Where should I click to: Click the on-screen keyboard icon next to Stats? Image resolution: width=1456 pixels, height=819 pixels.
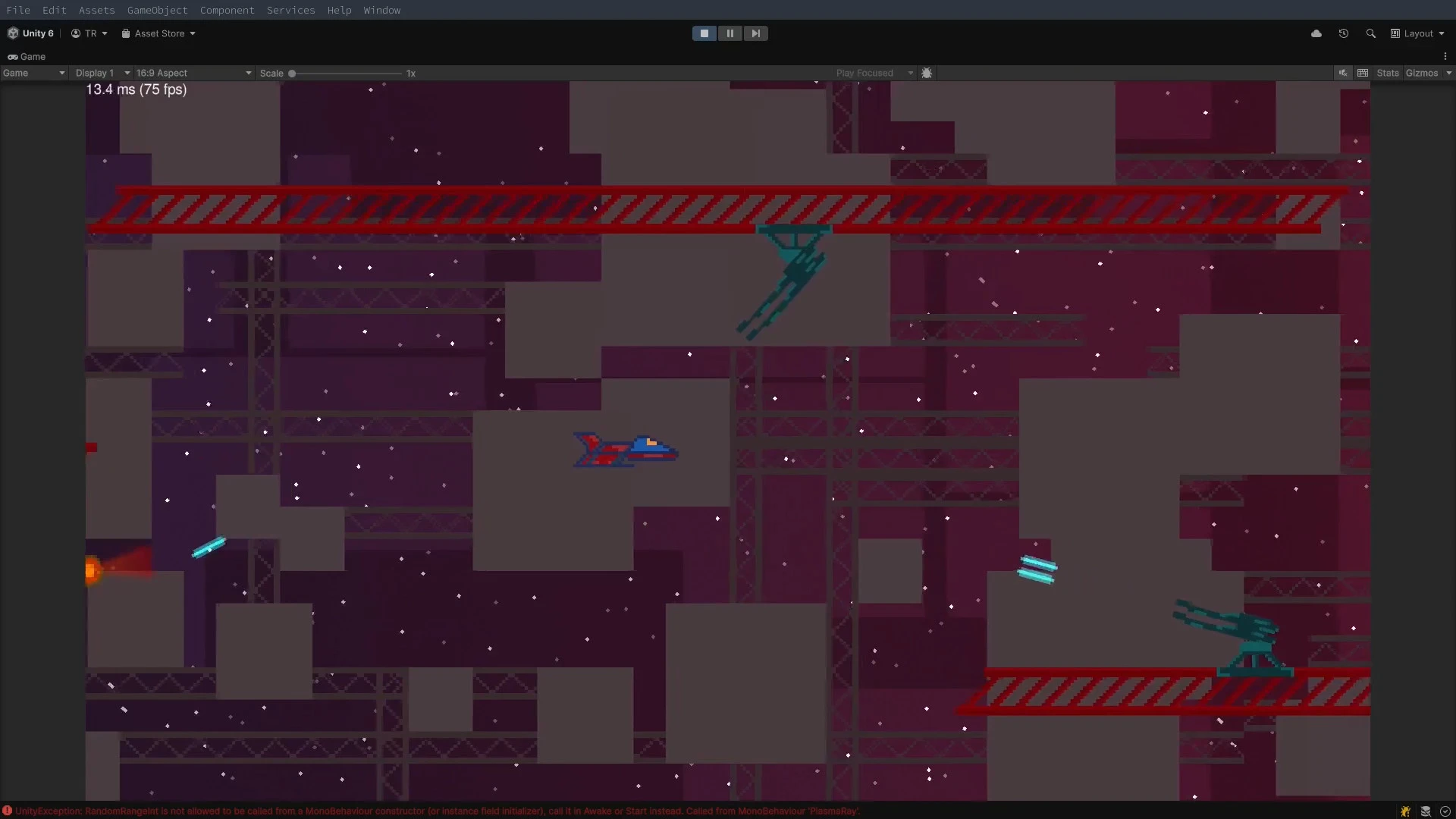click(x=1363, y=72)
